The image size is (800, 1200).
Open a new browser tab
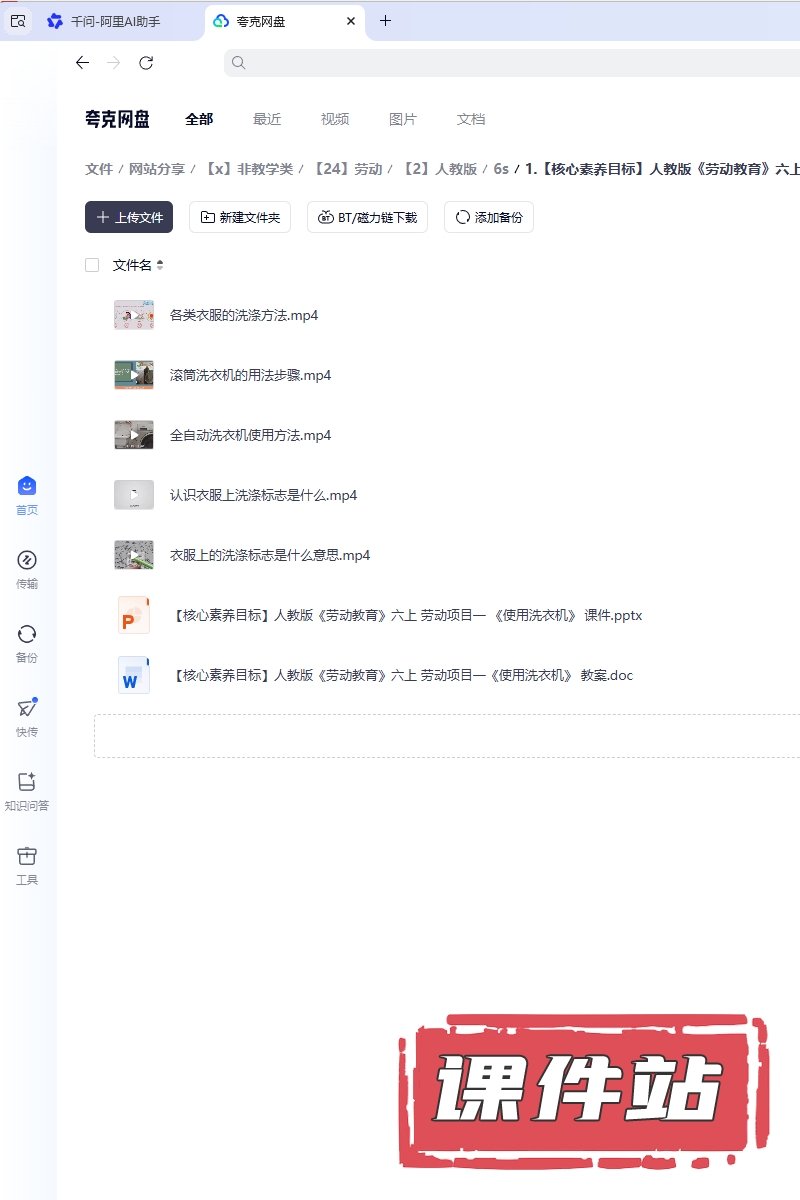[386, 21]
